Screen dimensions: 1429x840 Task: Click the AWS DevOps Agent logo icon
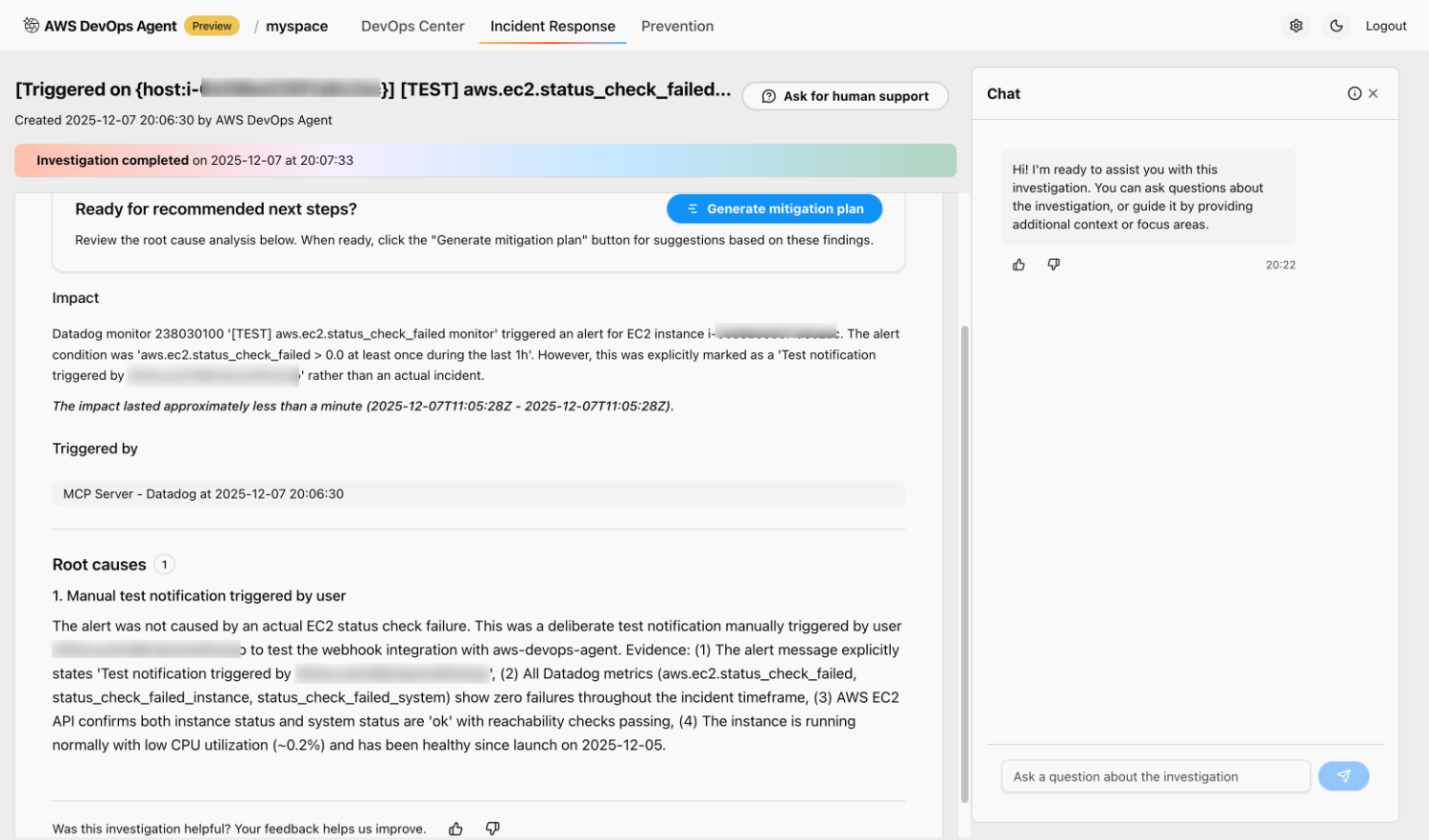point(31,26)
